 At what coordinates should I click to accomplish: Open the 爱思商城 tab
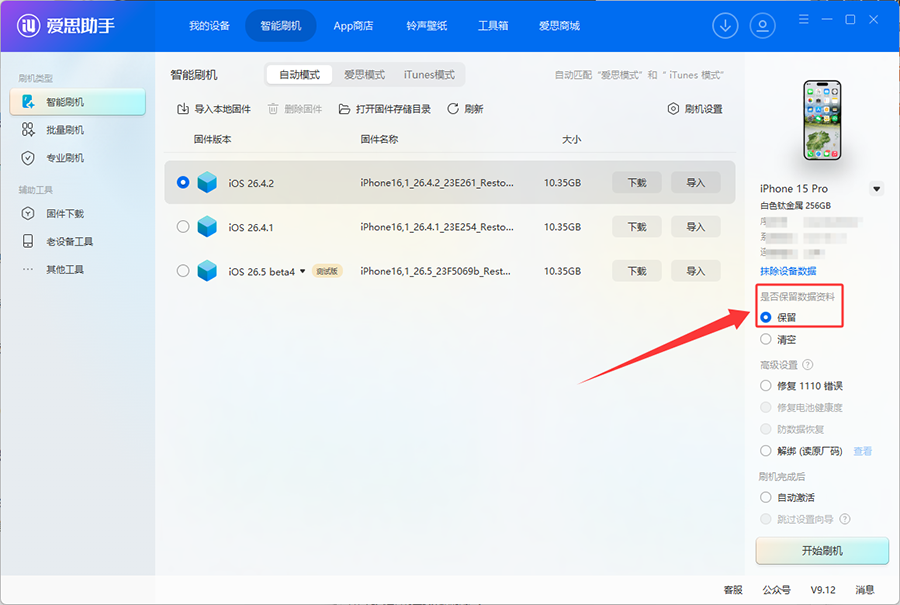(559, 26)
